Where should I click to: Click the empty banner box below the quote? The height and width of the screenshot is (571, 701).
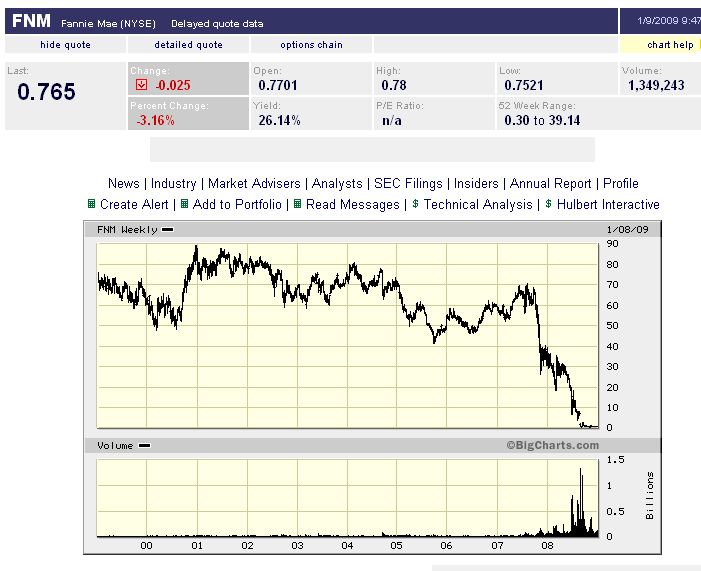coord(372,149)
